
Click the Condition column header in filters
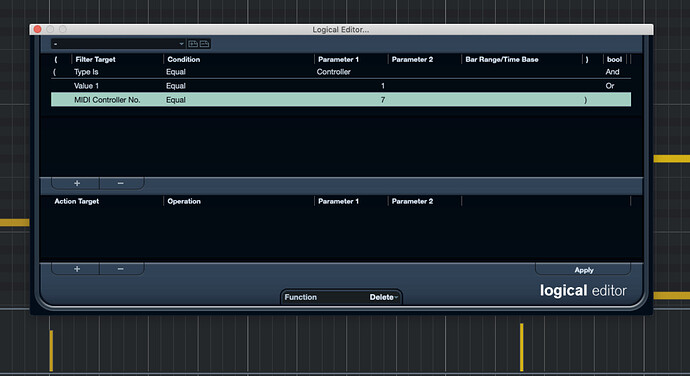click(x=184, y=59)
